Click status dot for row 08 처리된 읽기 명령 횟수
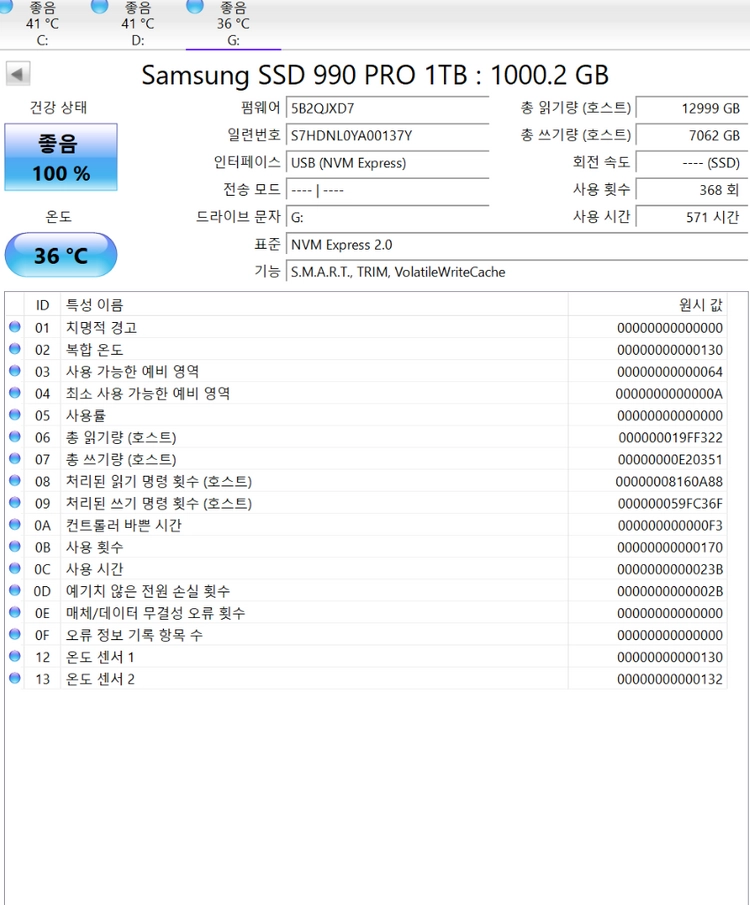The width and height of the screenshot is (750, 905). pos(15,481)
